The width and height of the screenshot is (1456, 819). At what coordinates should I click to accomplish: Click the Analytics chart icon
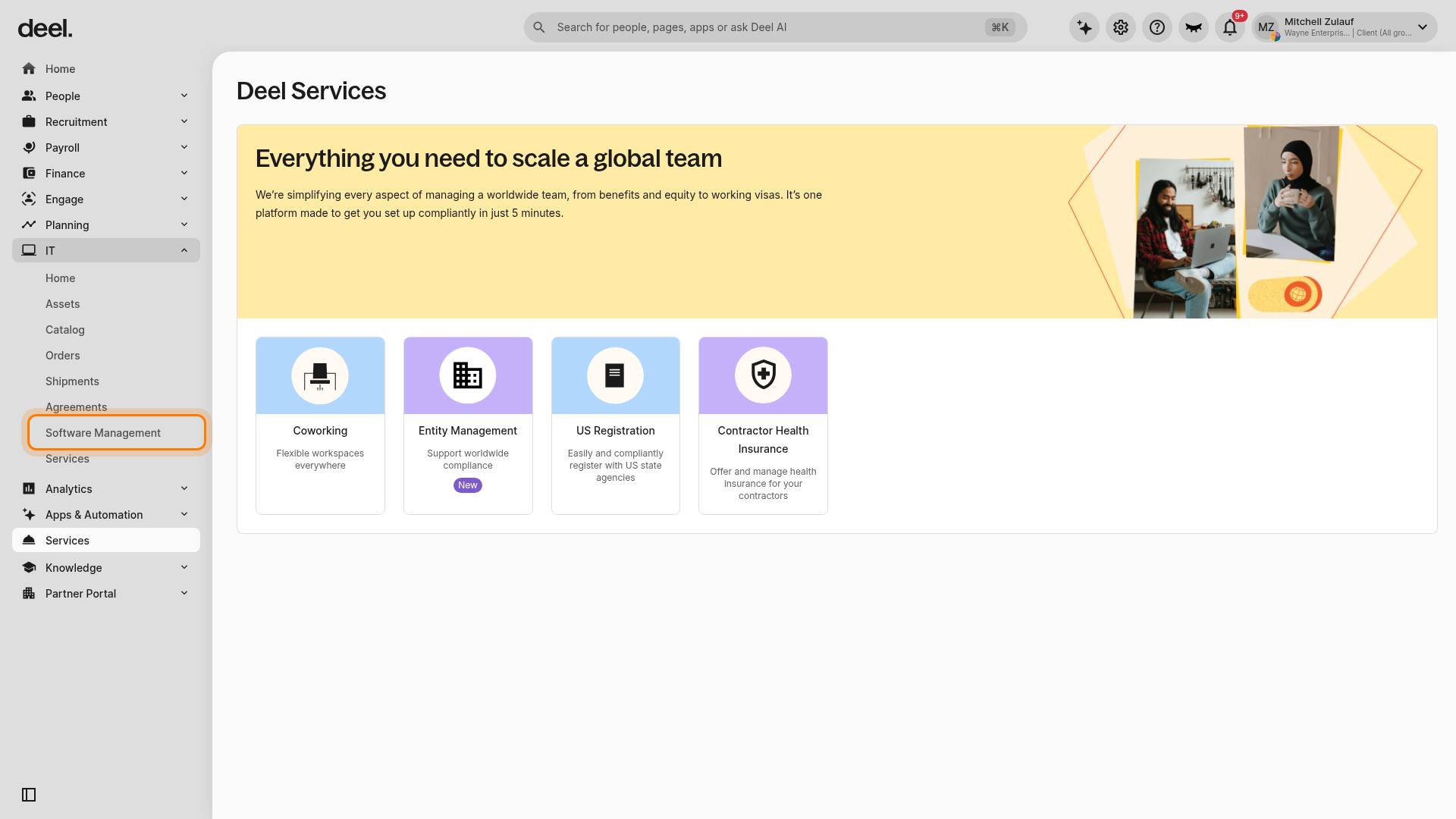29,489
